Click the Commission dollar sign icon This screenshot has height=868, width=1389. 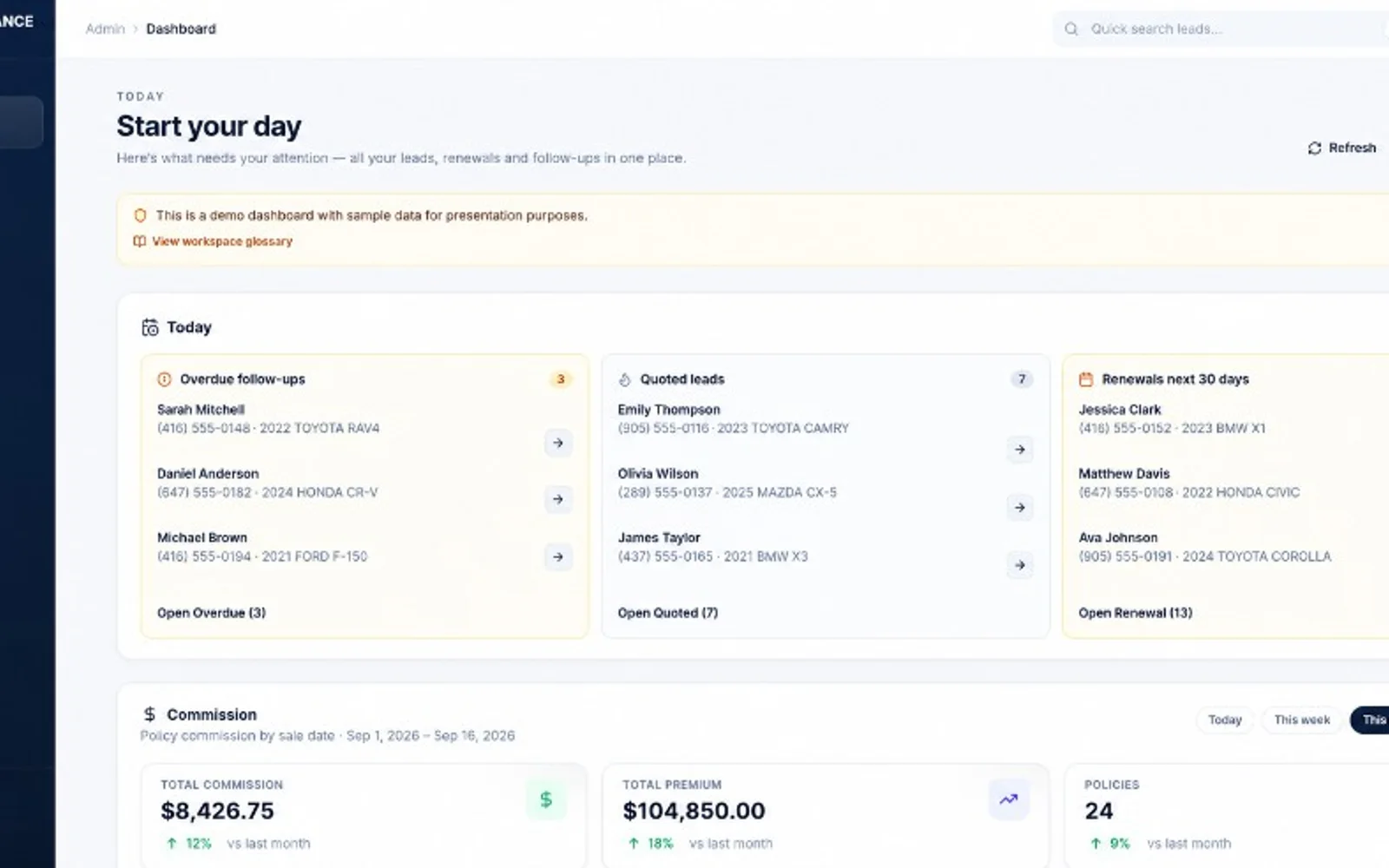(149, 714)
